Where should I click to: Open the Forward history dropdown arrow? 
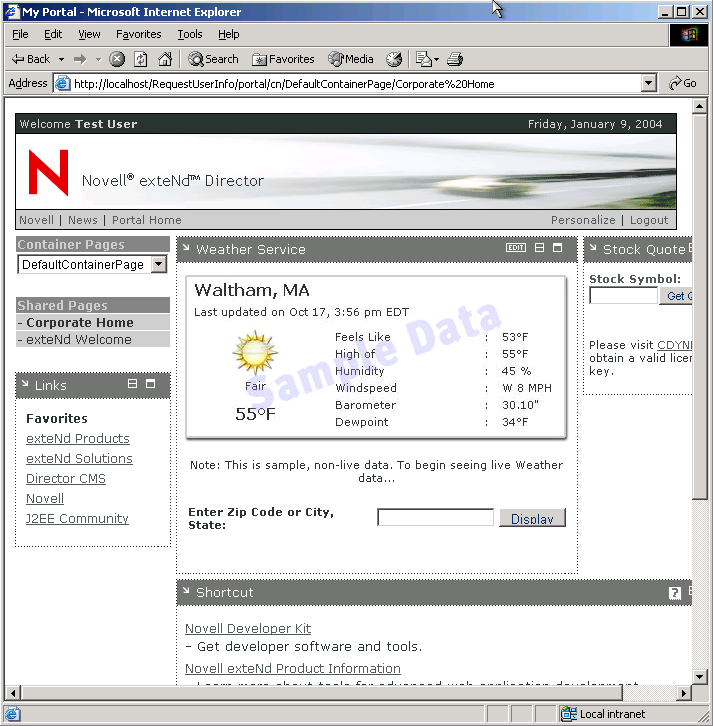[x=98, y=59]
